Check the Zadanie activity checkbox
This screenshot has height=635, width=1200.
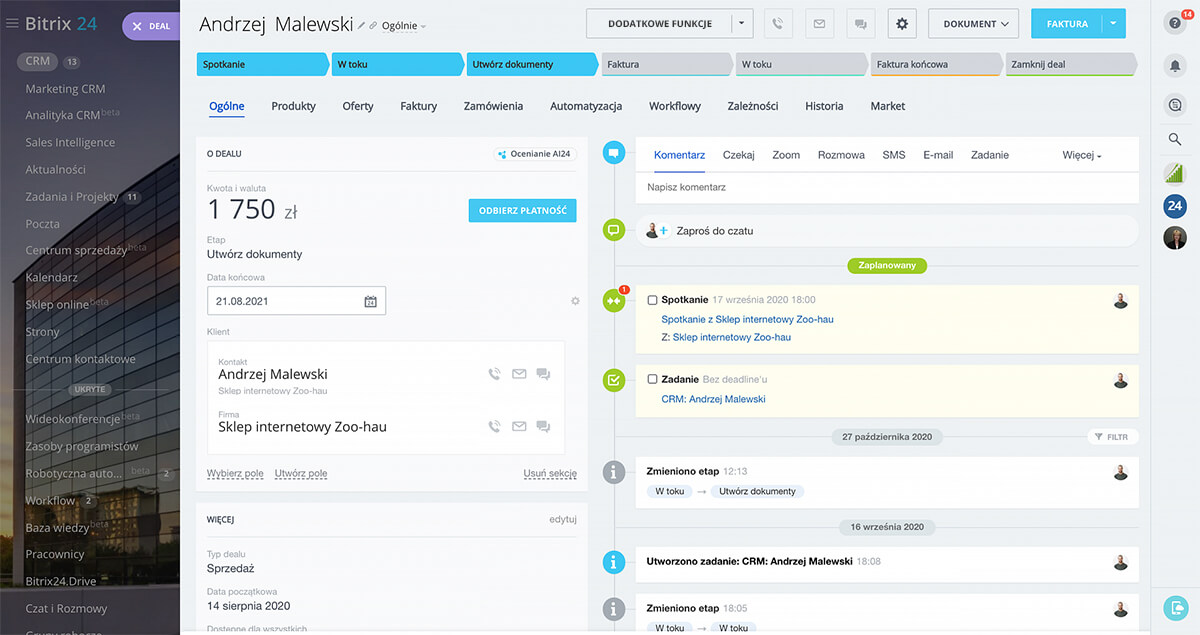[652, 380]
